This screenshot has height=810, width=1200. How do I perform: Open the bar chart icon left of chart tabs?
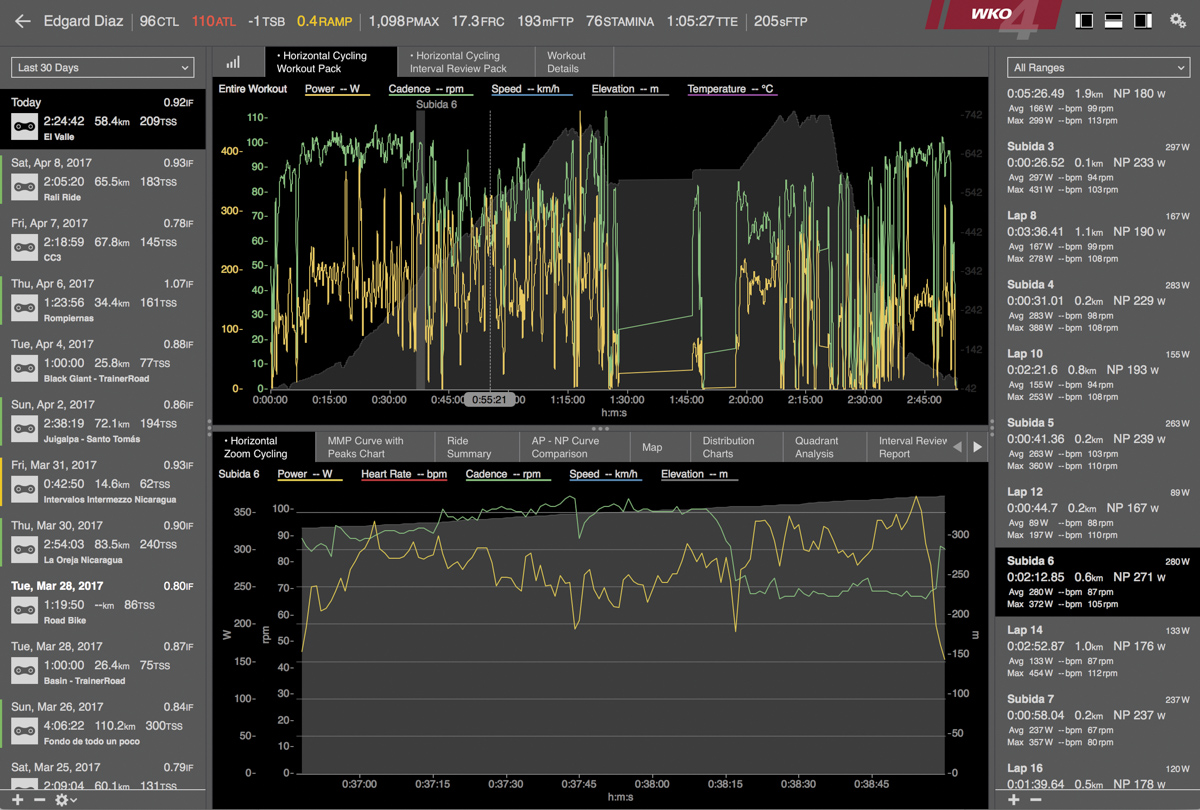pyautogui.click(x=234, y=62)
